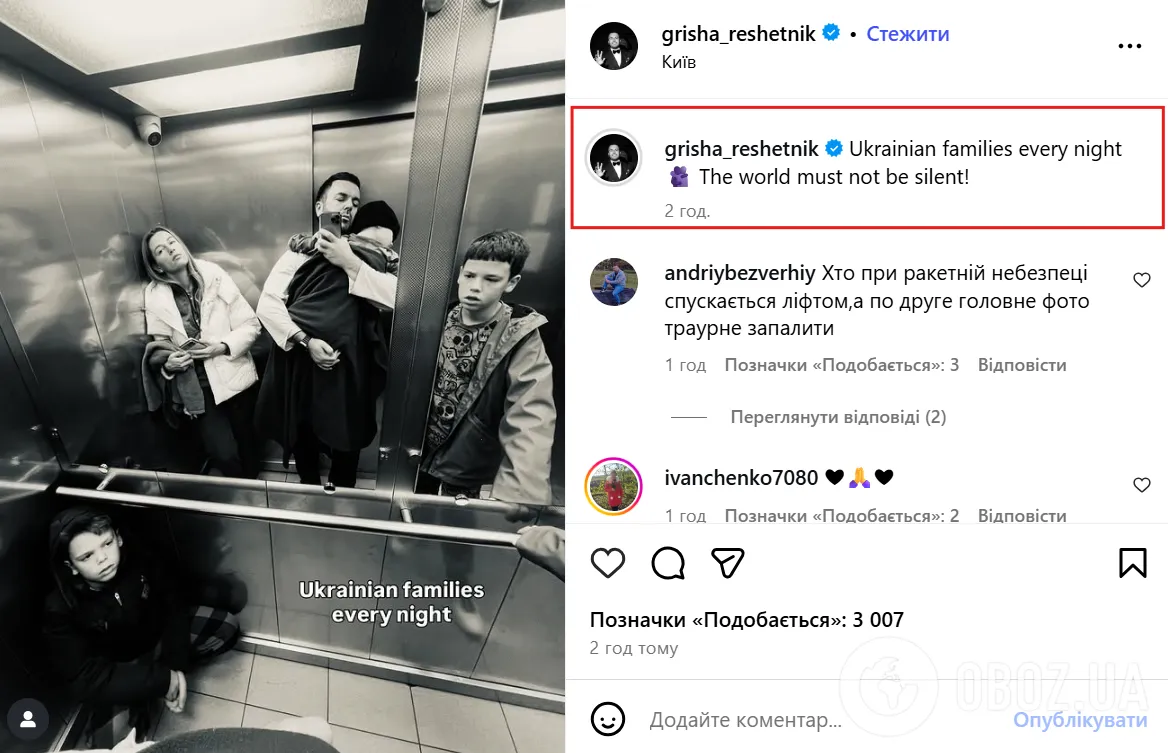Follow the account via Стежити
This screenshot has height=753, width=1168.
(x=907, y=34)
